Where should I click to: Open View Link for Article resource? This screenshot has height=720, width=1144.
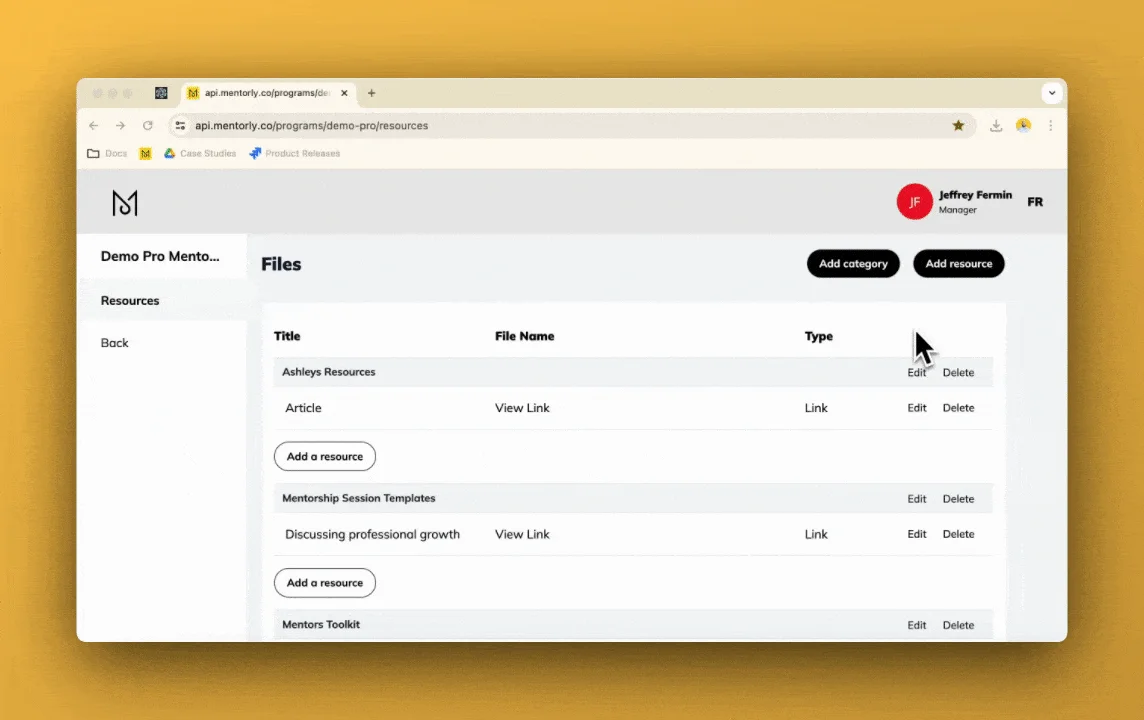point(522,408)
